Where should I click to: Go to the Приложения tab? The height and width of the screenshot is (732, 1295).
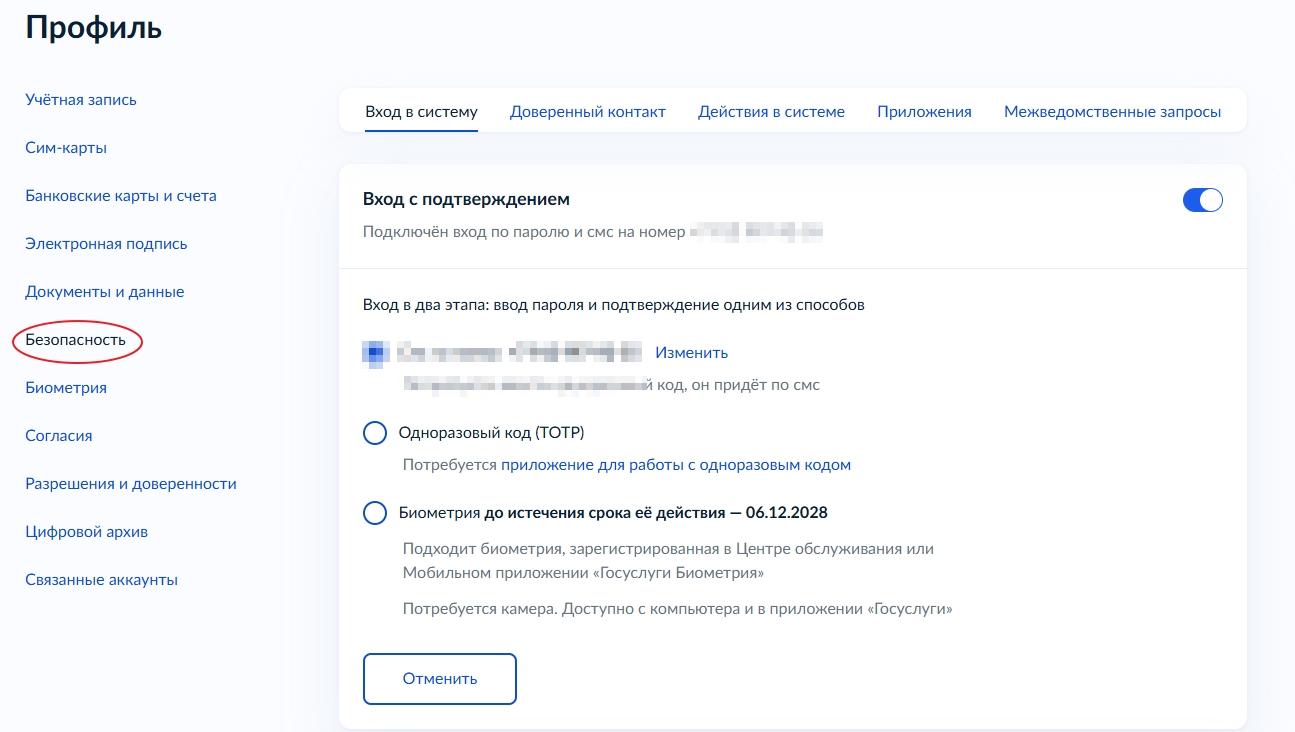click(924, 112)
